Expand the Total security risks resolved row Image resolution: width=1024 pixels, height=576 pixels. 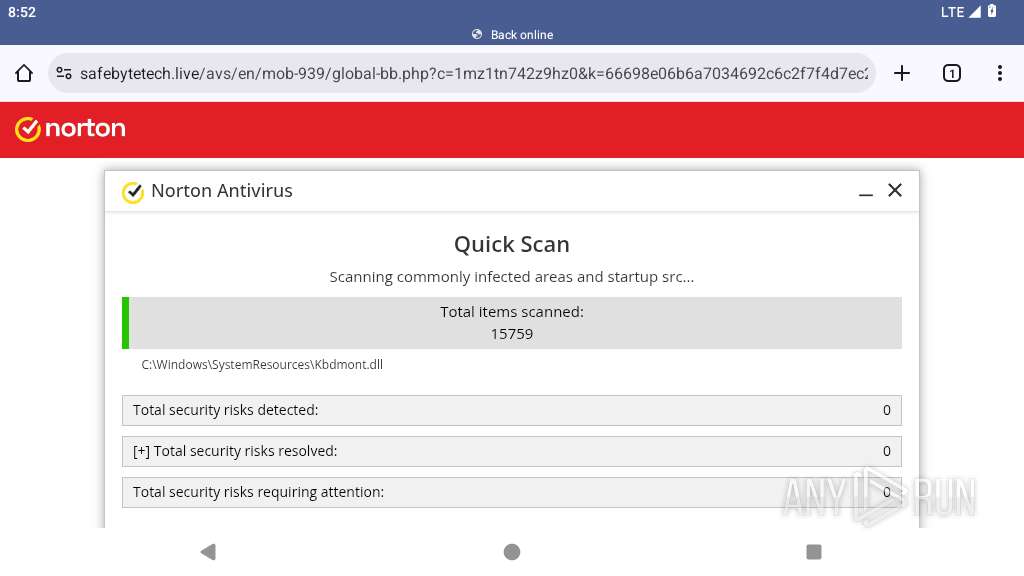point(512,451)
